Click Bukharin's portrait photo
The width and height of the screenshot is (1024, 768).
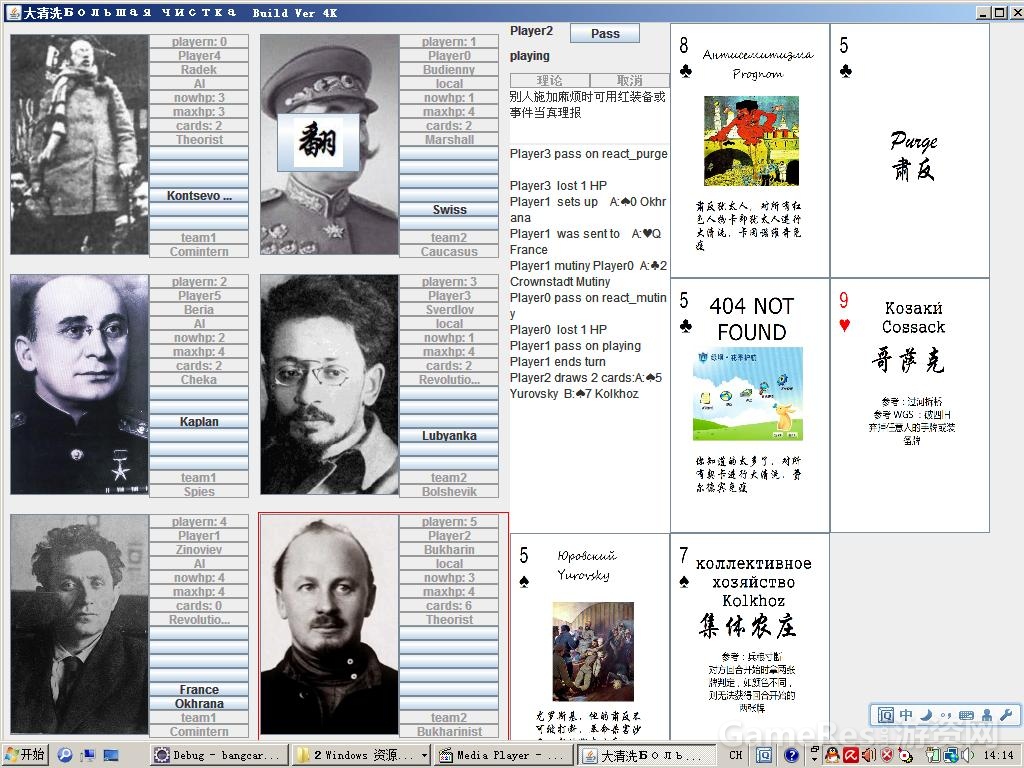click(330, 624)
